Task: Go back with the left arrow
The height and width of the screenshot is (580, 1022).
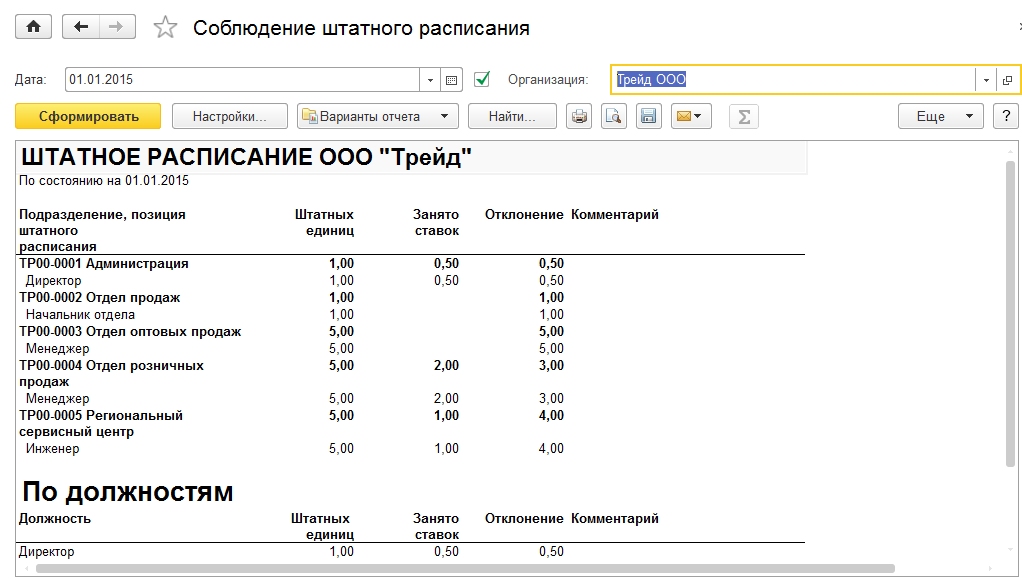Action: 81,27
